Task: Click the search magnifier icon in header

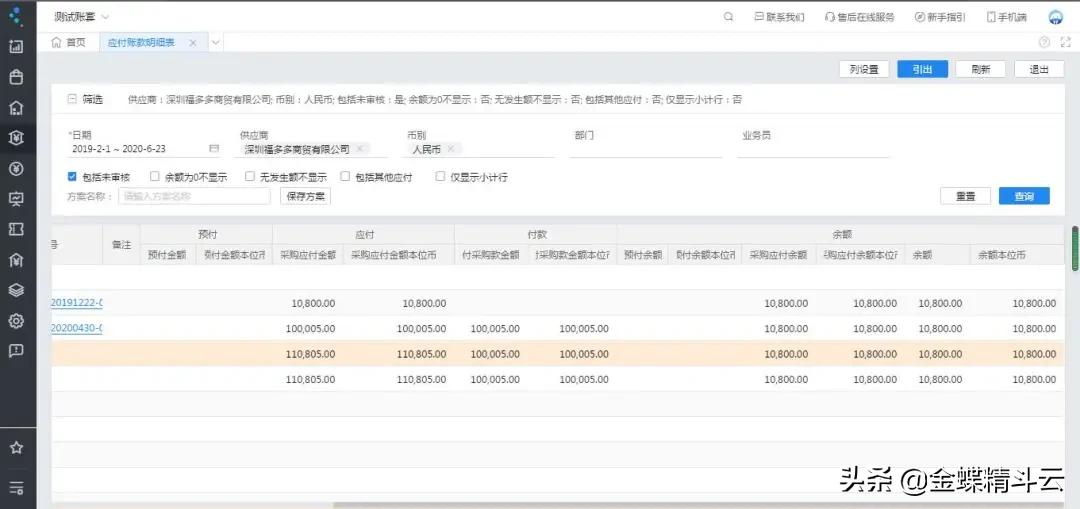Action: coord(729,17)
